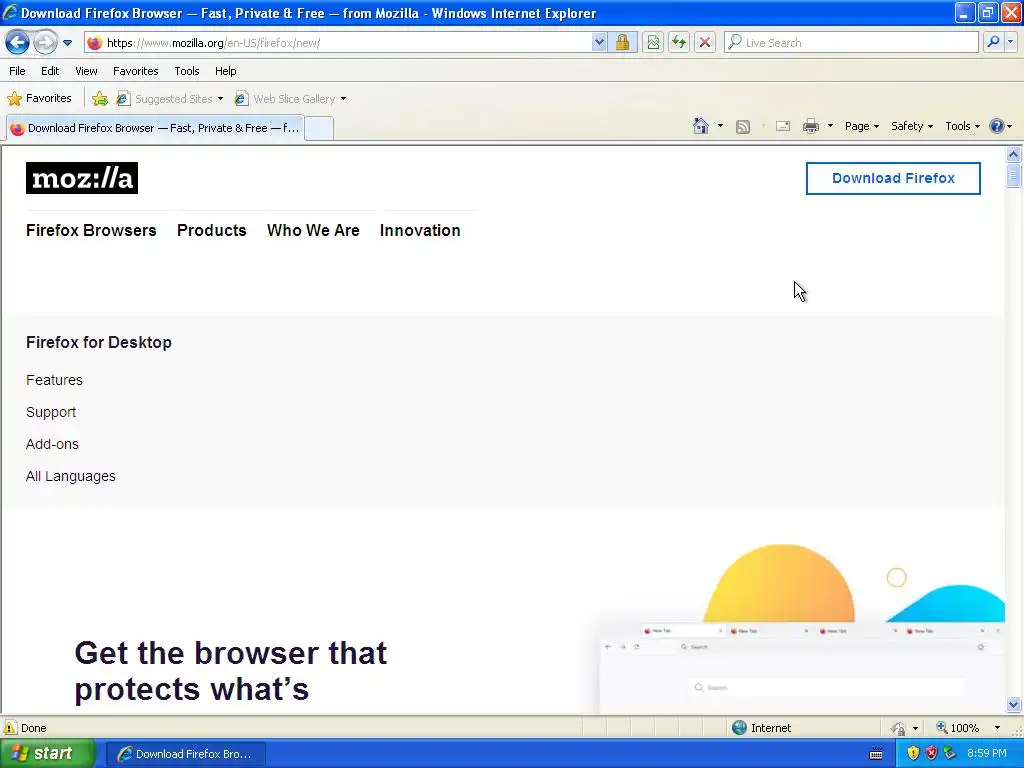Open the Tools menu in menu bar
Screen dimensions: 1024x768
[187, 71]
